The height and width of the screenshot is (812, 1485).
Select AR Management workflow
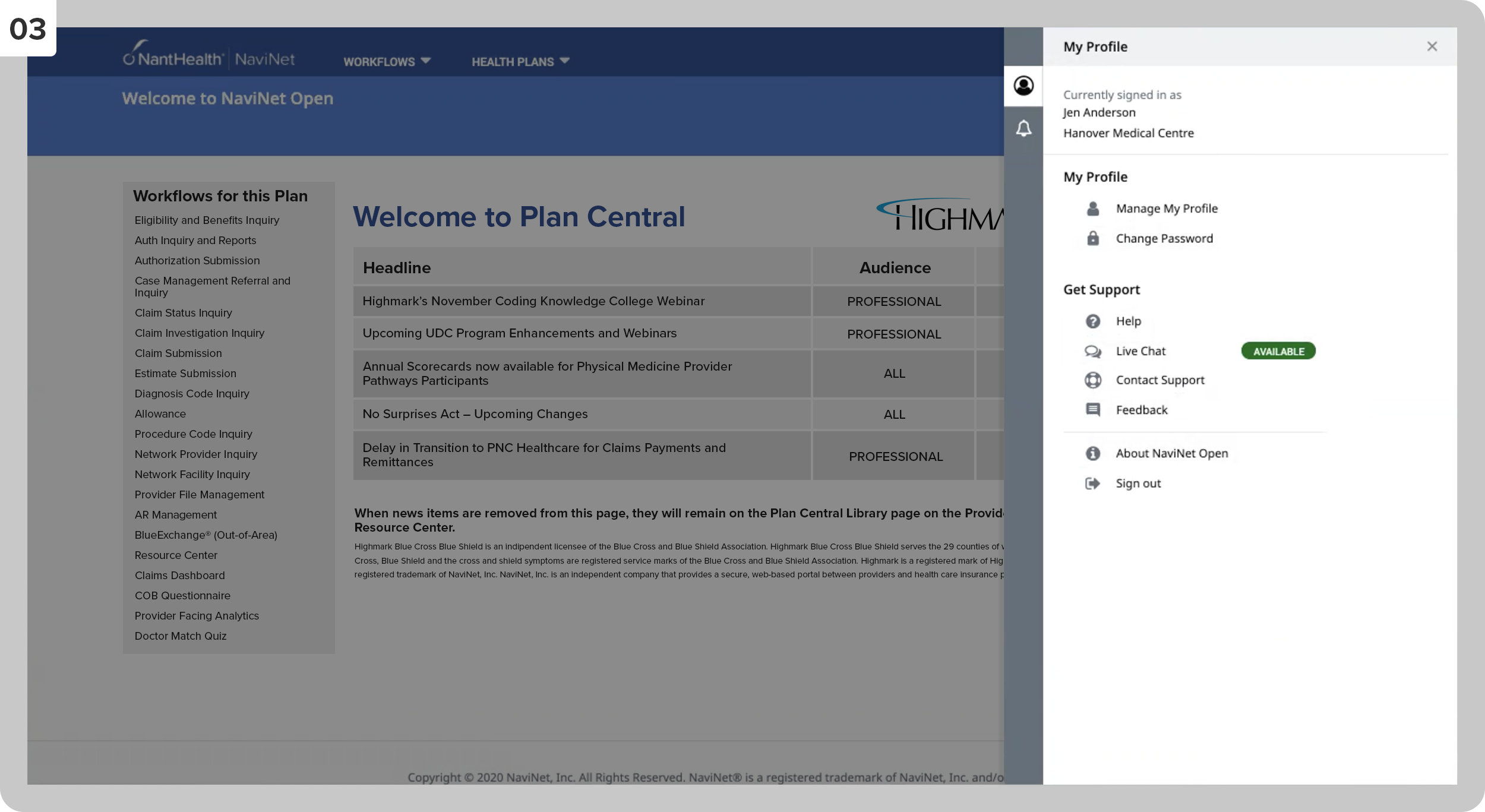point(176,515)
